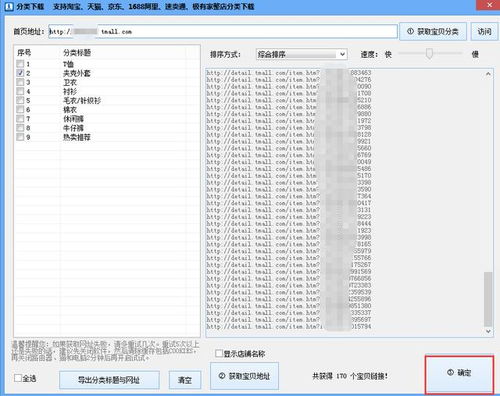The height and width of the screenshot is (396, 500).
Task: Select the 夹克外套 category text
Action: click(x=77, y=73)
